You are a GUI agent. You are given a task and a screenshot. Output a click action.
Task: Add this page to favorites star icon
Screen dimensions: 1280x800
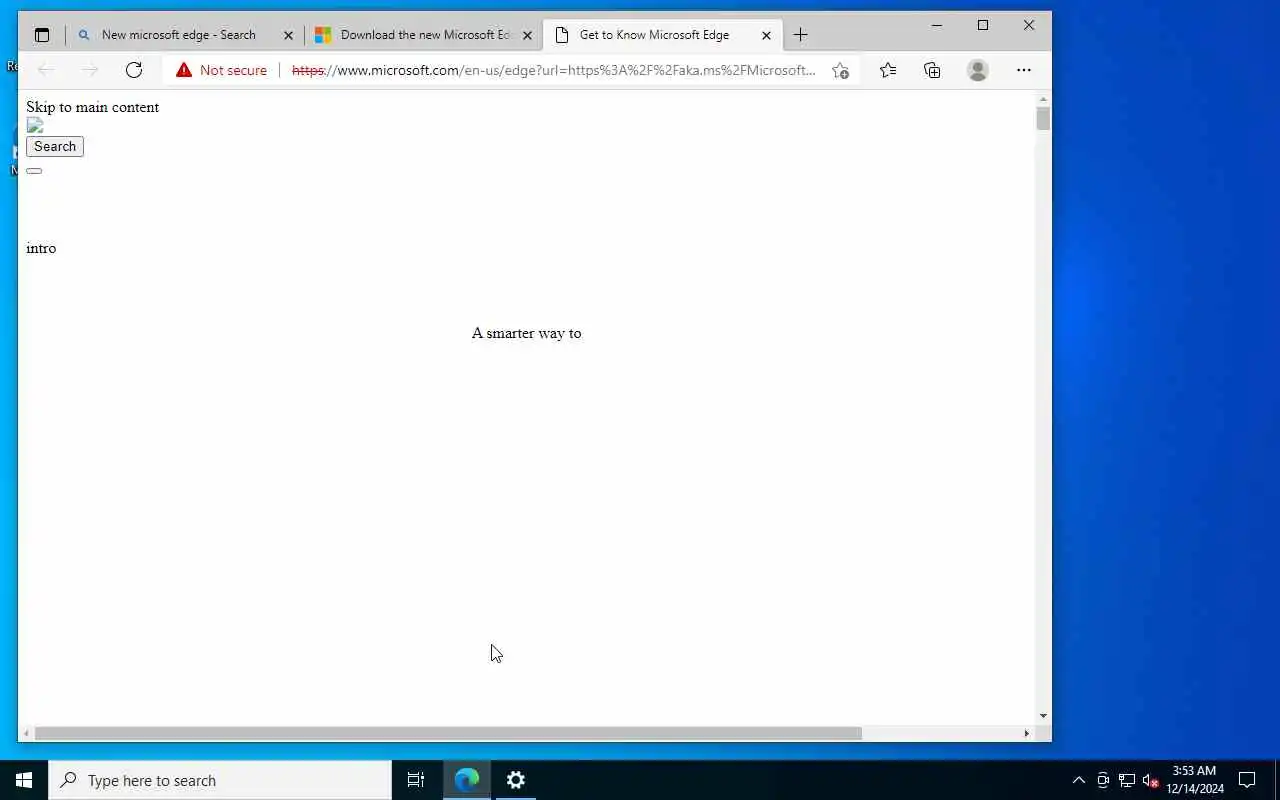(840, 70)
